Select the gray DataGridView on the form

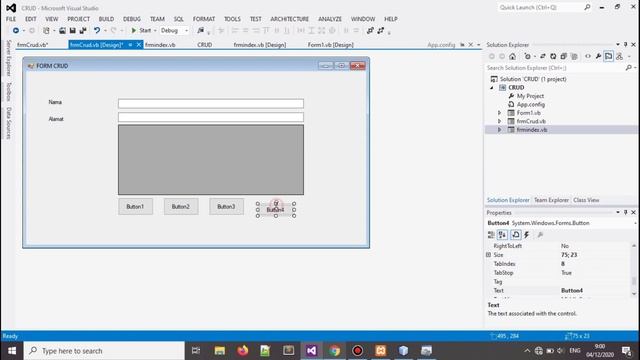pos(211,160)
